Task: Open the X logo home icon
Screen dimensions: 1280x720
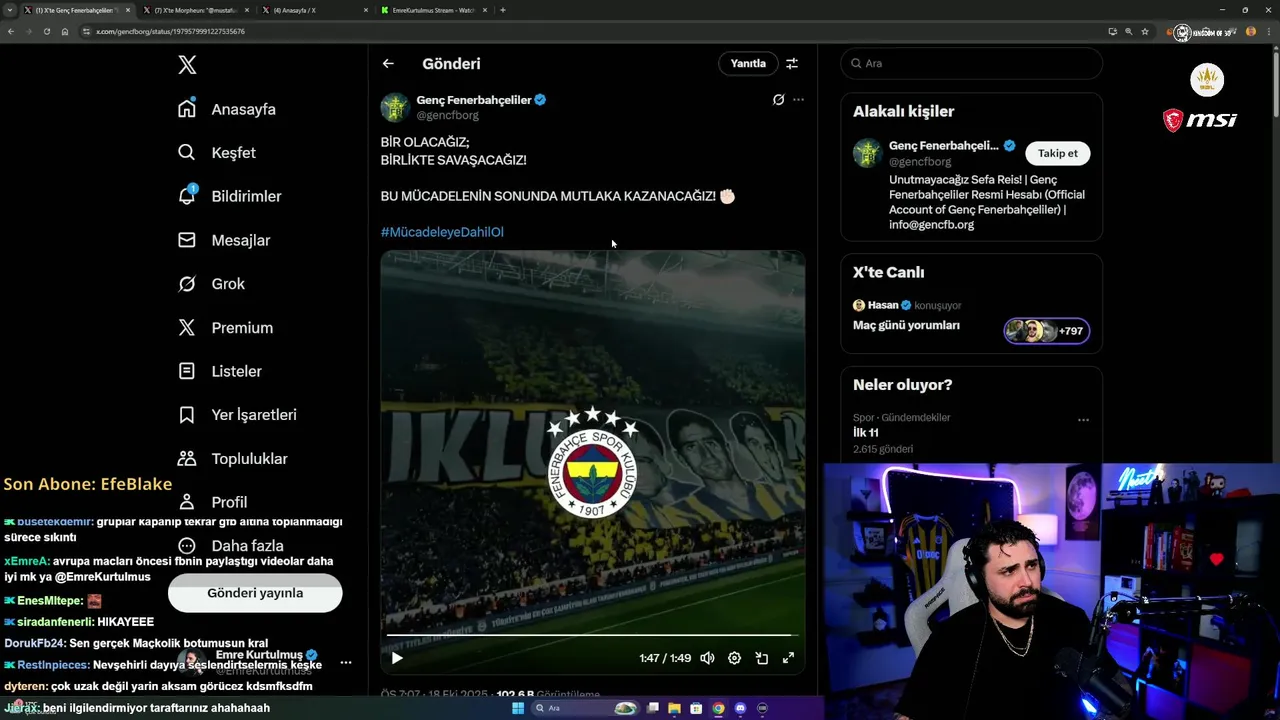Action: [187, 65]
